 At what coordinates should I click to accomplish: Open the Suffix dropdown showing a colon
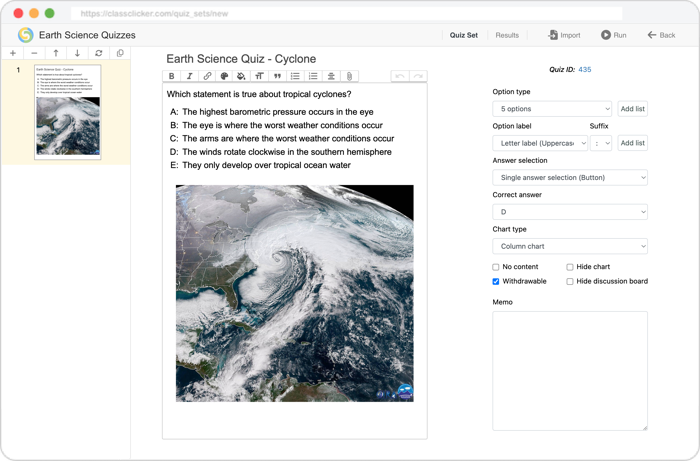click(x=601, y=143)
